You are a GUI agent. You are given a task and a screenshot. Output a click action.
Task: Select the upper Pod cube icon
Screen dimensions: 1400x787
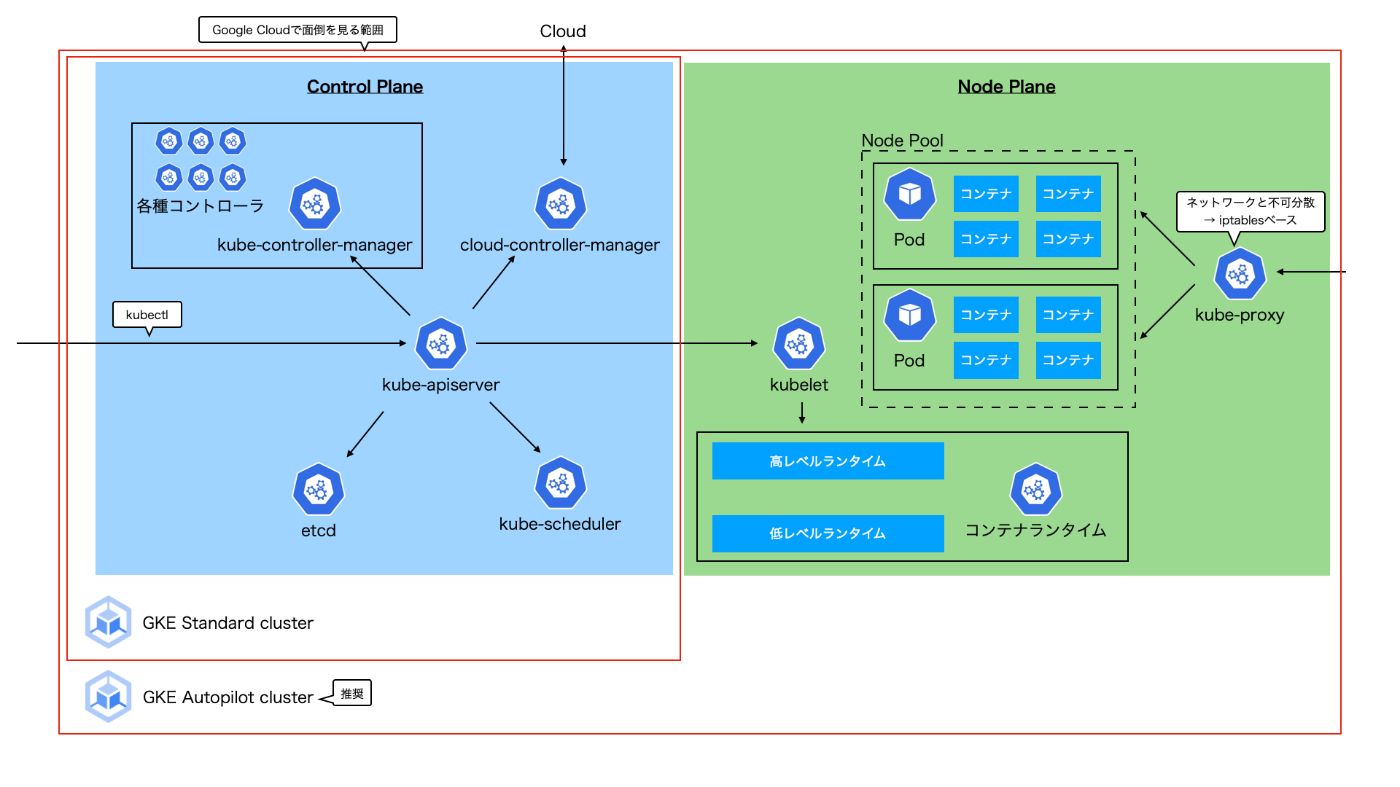pos(909,195)
